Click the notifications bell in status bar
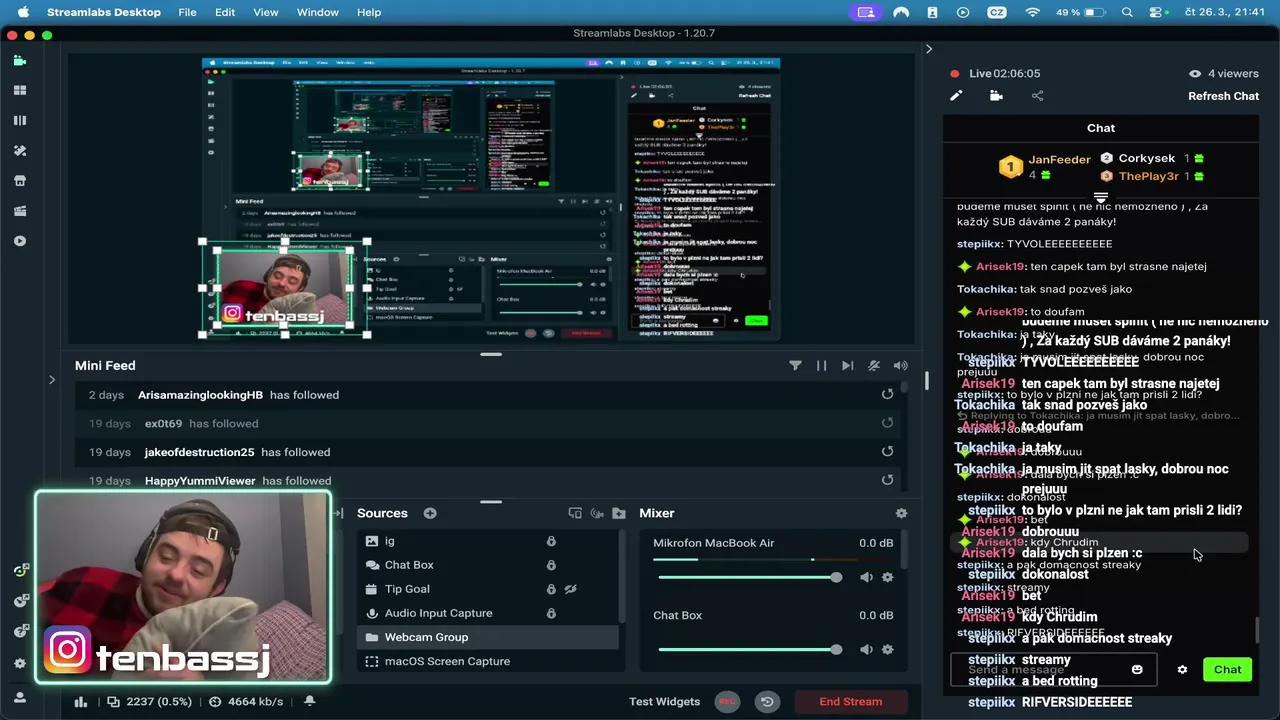1280x720 pixels. (310, 701)
